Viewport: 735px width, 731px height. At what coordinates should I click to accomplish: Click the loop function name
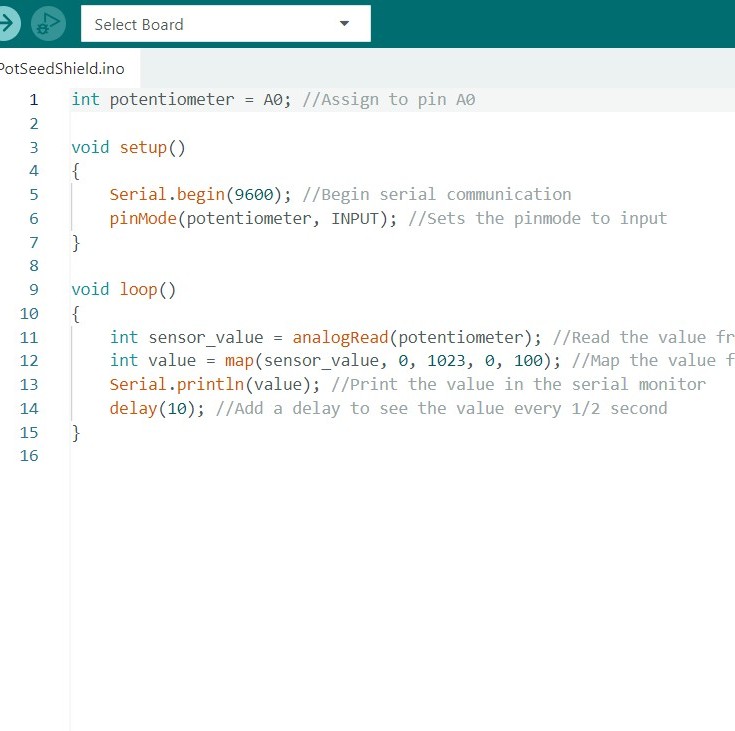[138, 290]
